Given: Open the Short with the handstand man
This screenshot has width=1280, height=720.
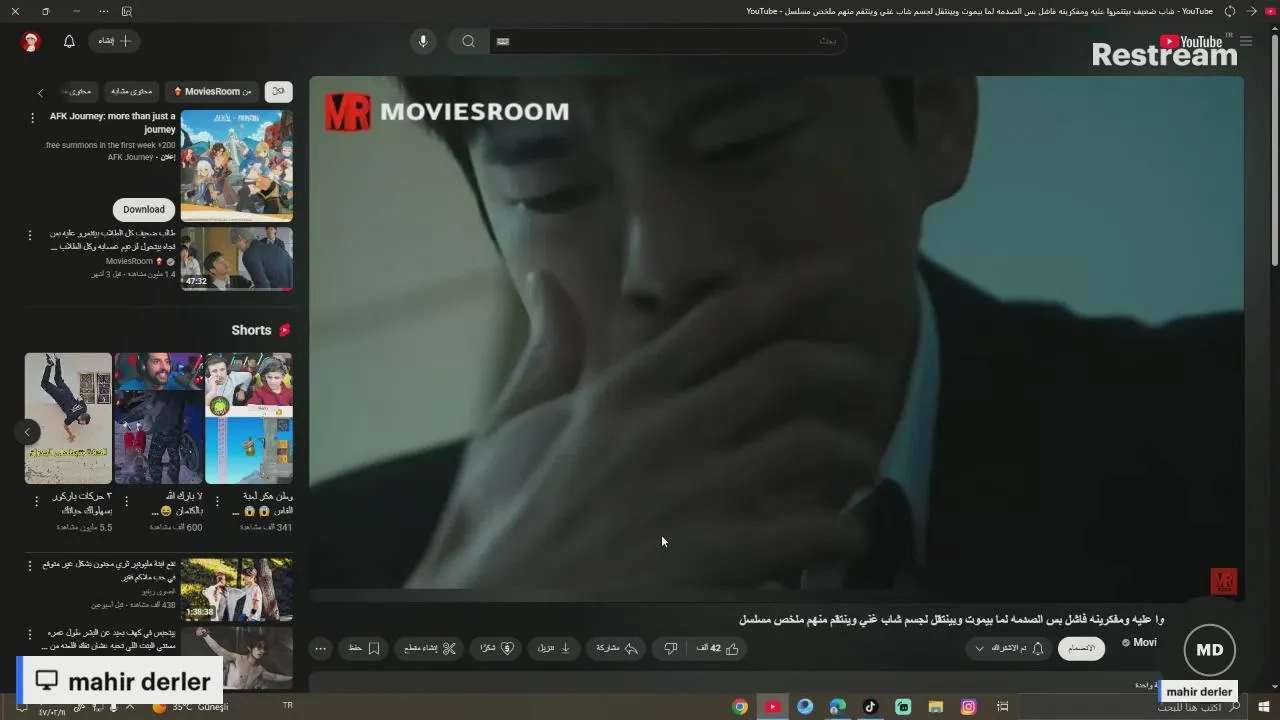Looking at the screenshot, I should click(x=68, y=418).
